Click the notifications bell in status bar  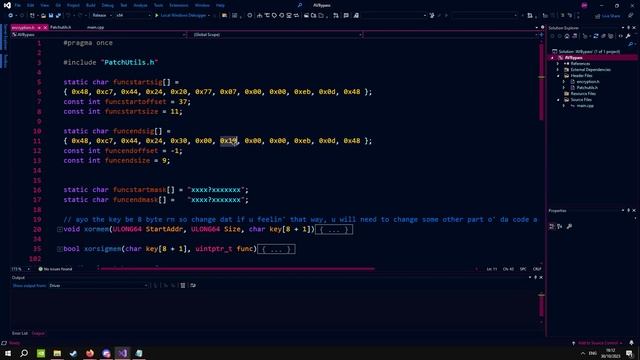tap(631, 343)
